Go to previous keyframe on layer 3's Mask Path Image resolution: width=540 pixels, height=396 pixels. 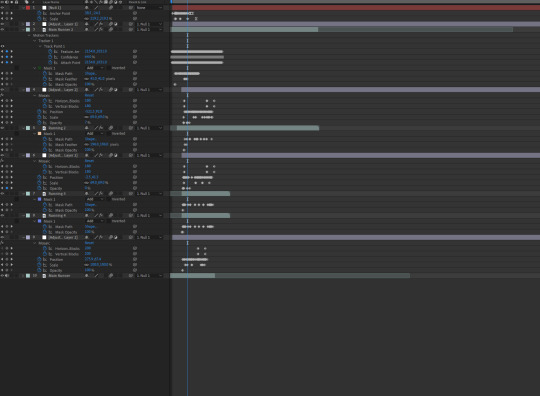click(2, 73)
